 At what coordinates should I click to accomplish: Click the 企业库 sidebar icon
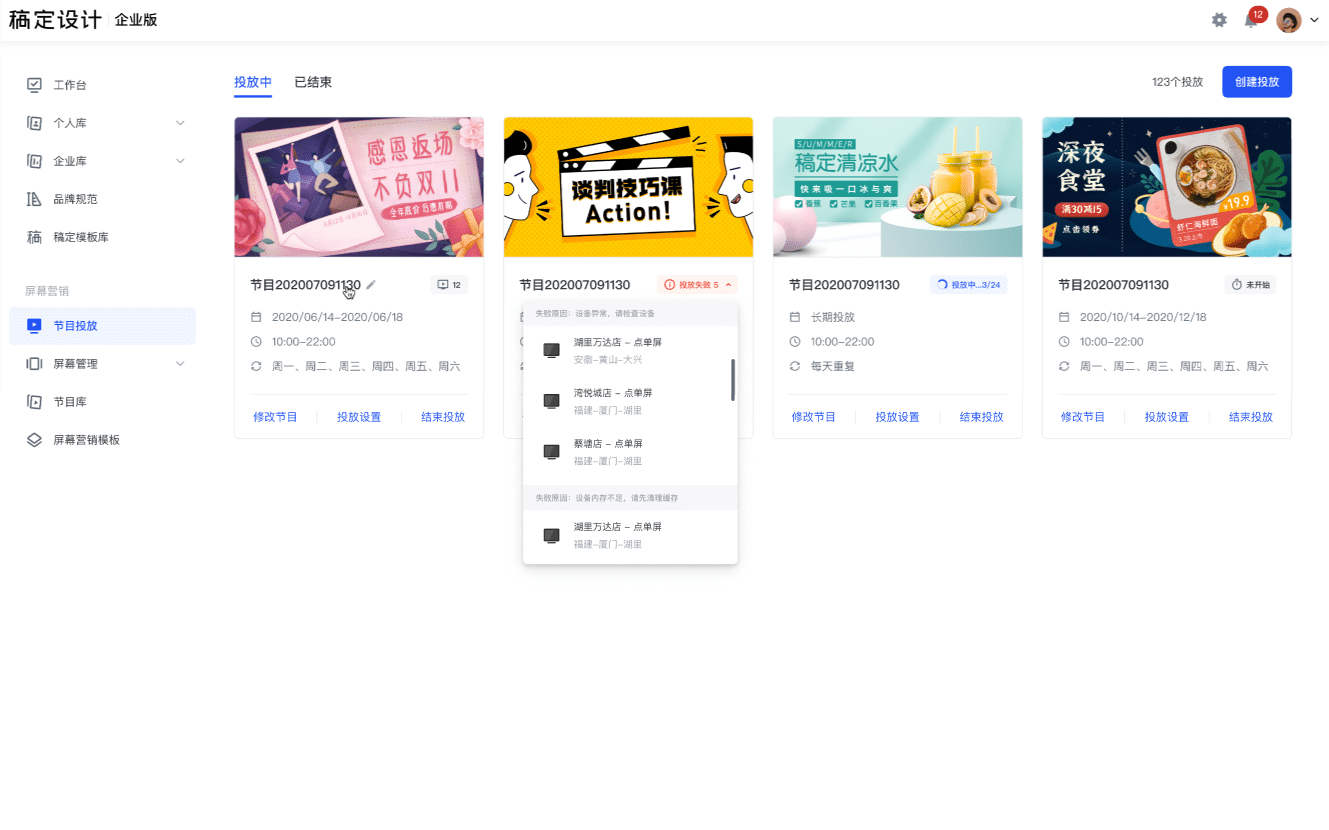point(34,161)
